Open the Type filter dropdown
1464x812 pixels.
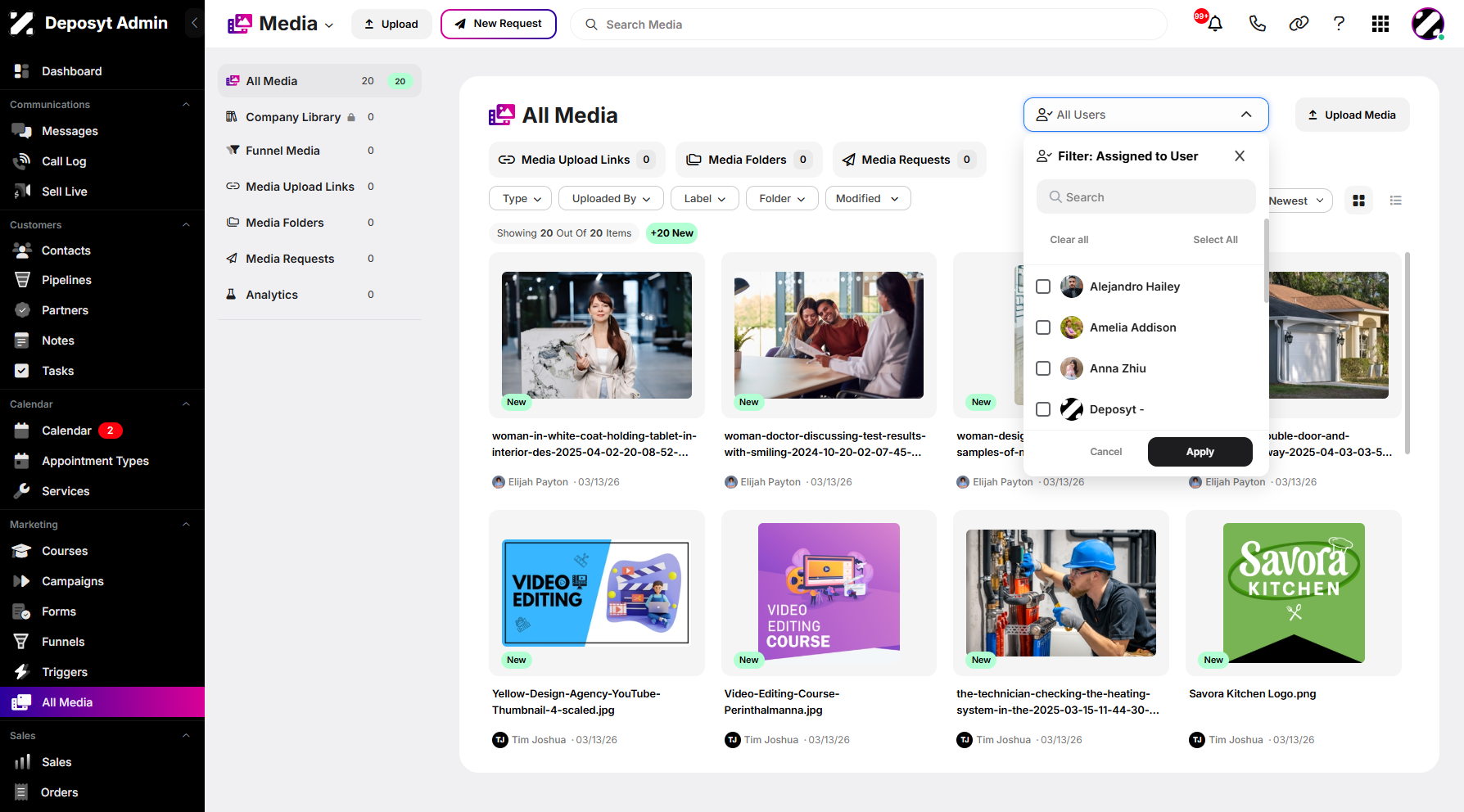pos(521,198)
